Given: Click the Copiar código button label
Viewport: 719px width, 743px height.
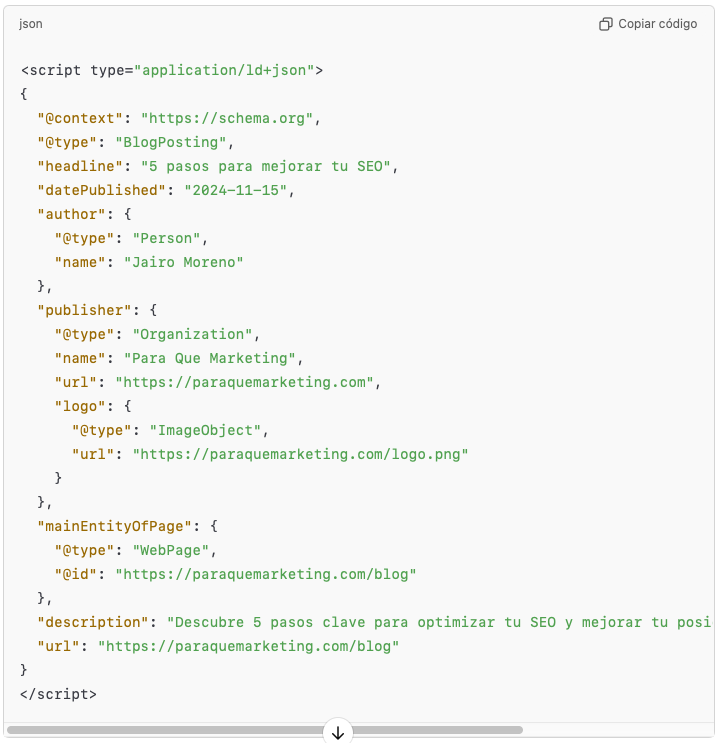Looking at the screenshot, I should point(657,24).
